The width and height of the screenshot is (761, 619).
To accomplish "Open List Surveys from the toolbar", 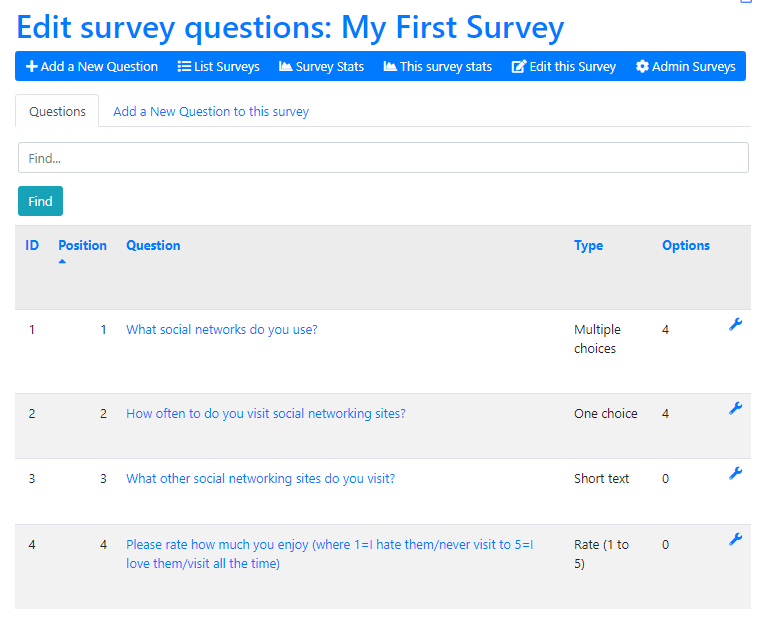I will click(x=218, y=67).
